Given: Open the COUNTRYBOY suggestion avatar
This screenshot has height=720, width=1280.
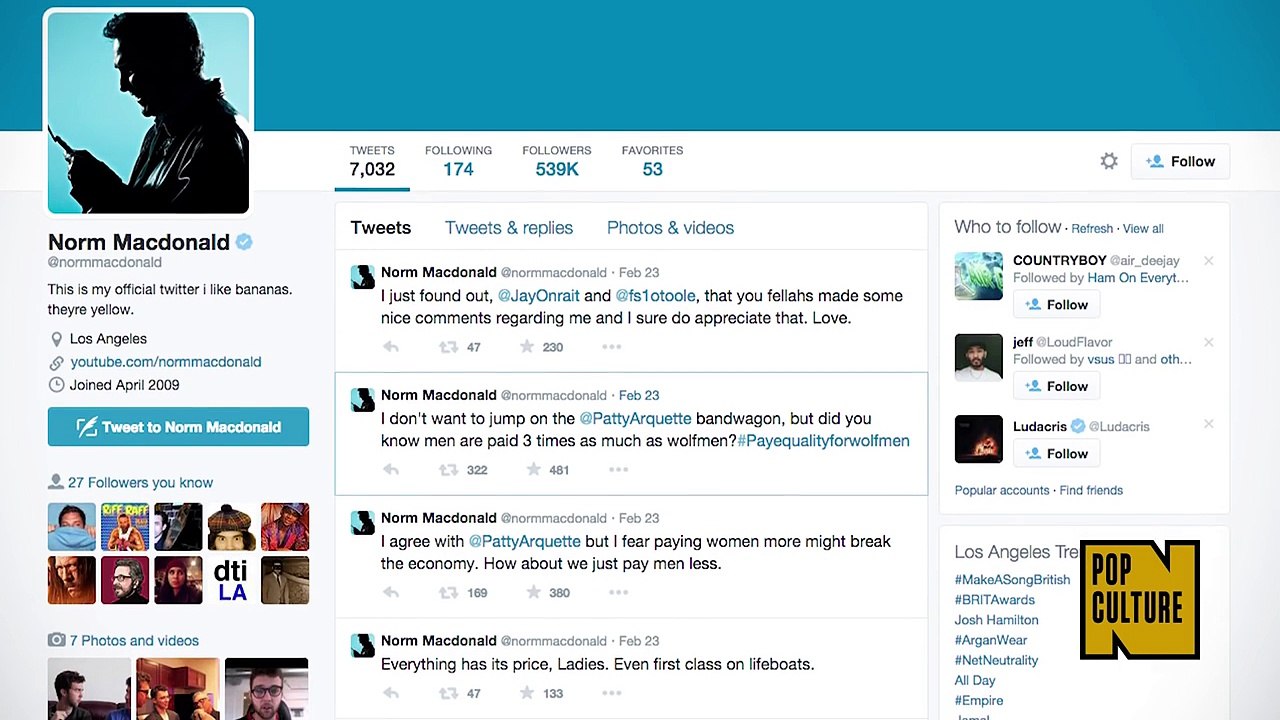Looking at the screenshot, I should click(x=979, y=276).
